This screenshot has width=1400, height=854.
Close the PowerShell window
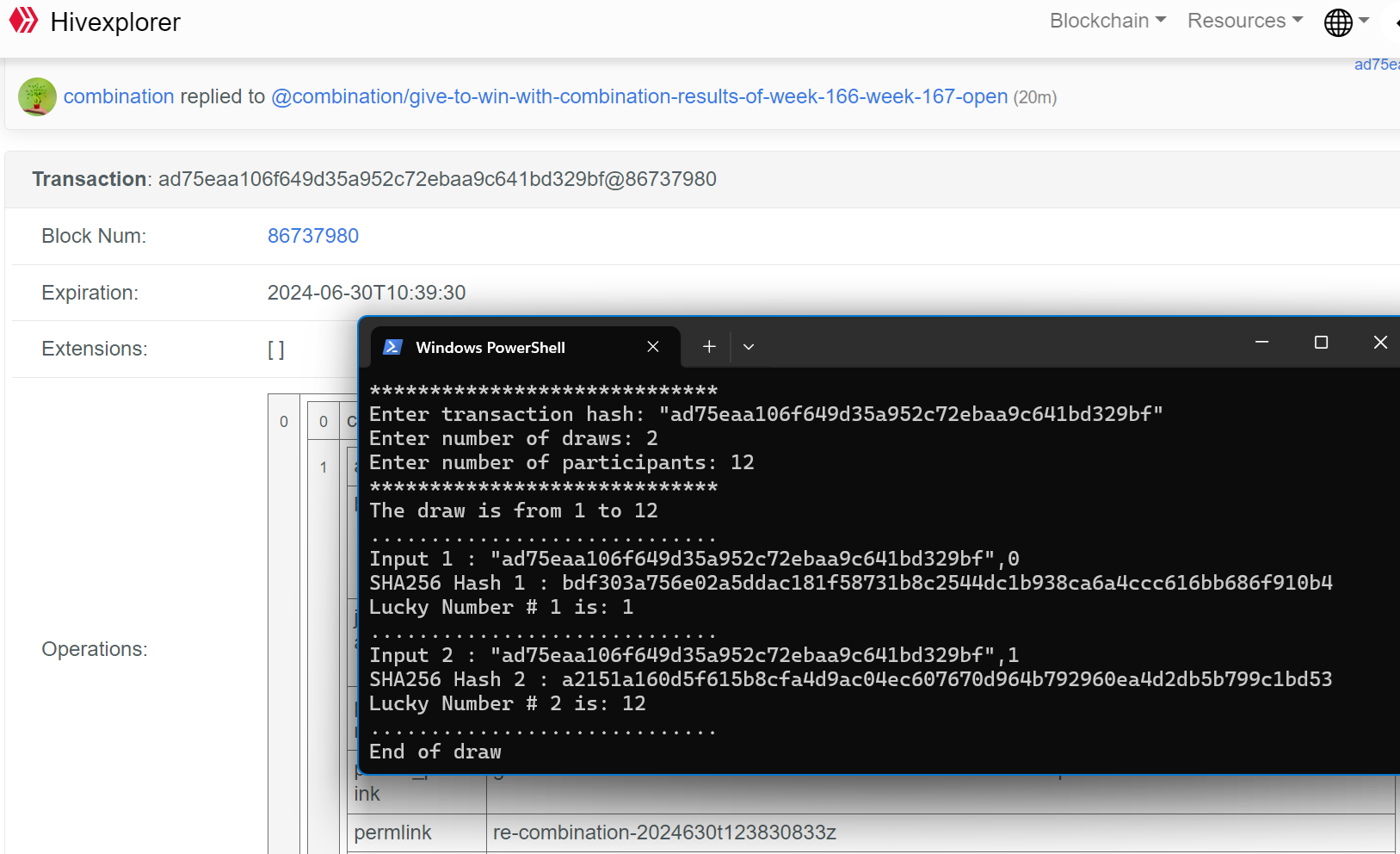click(1380, 343)
